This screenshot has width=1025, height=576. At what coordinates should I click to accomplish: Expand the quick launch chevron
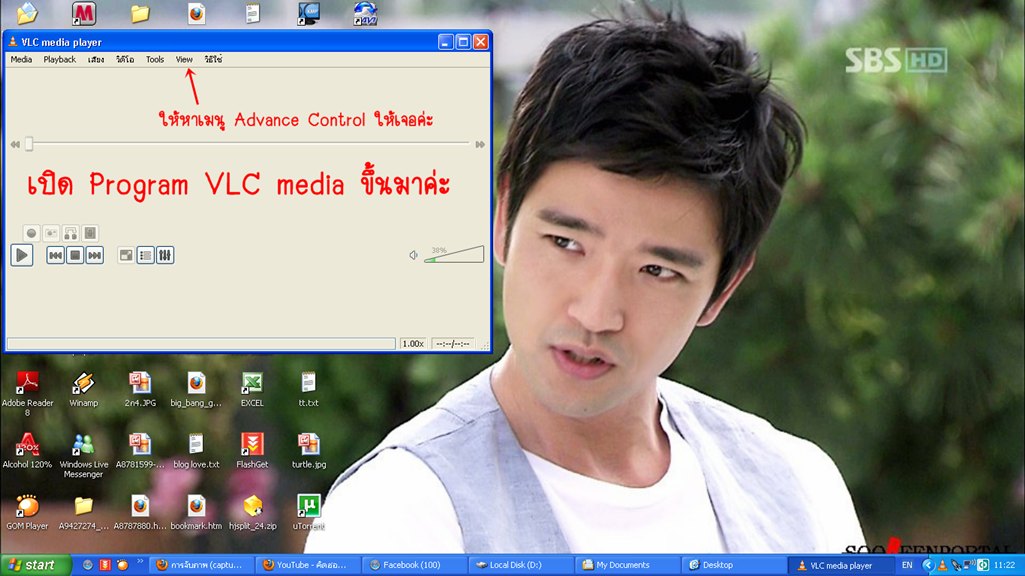point(139,562)
